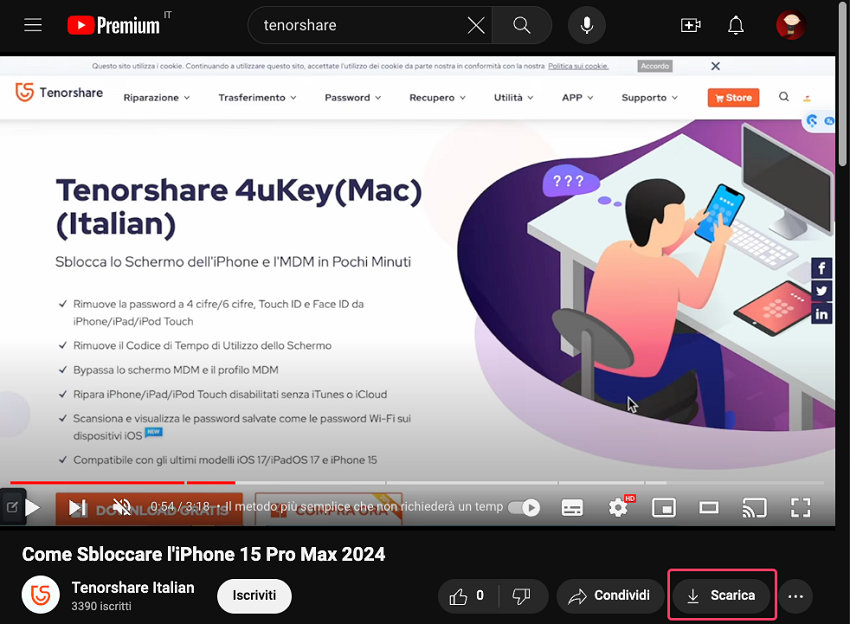Open the orange Store button

click(733, 98)
